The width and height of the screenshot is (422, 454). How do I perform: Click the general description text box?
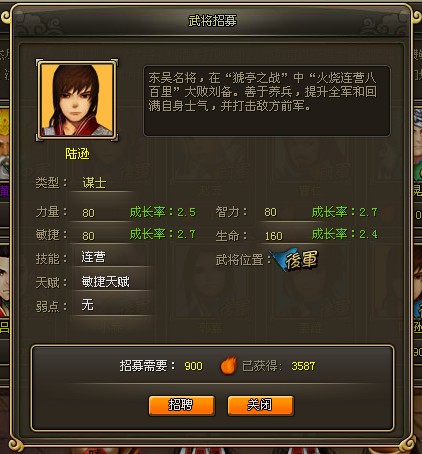click(x=267, y=101)
